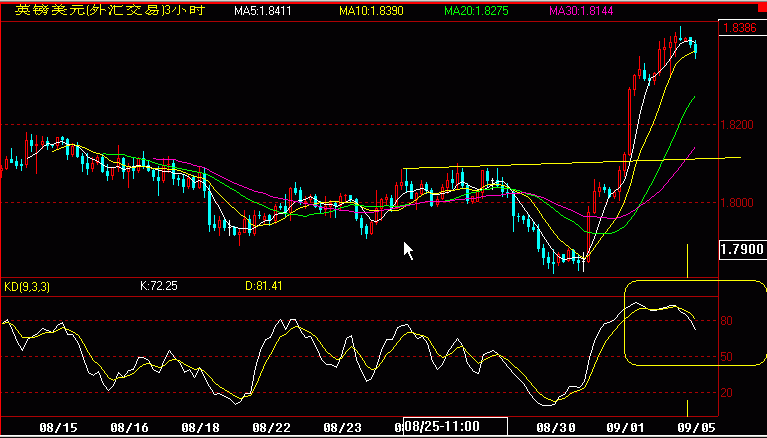Click the 08/22 date label
The height and width of the screenshot is (438, 767).
[x=271, y=428]
